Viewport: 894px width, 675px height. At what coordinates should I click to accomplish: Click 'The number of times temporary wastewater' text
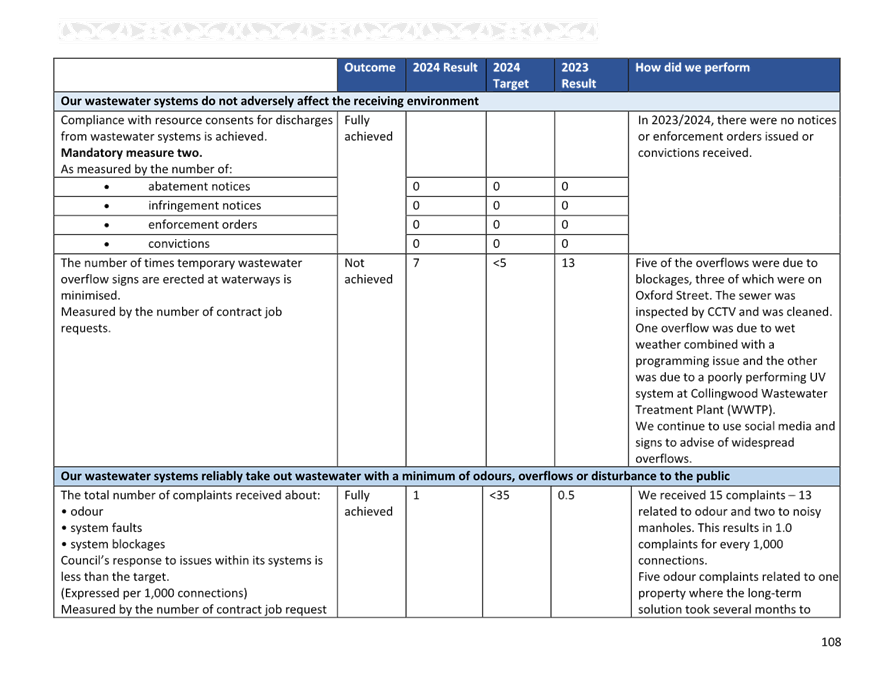181,263
